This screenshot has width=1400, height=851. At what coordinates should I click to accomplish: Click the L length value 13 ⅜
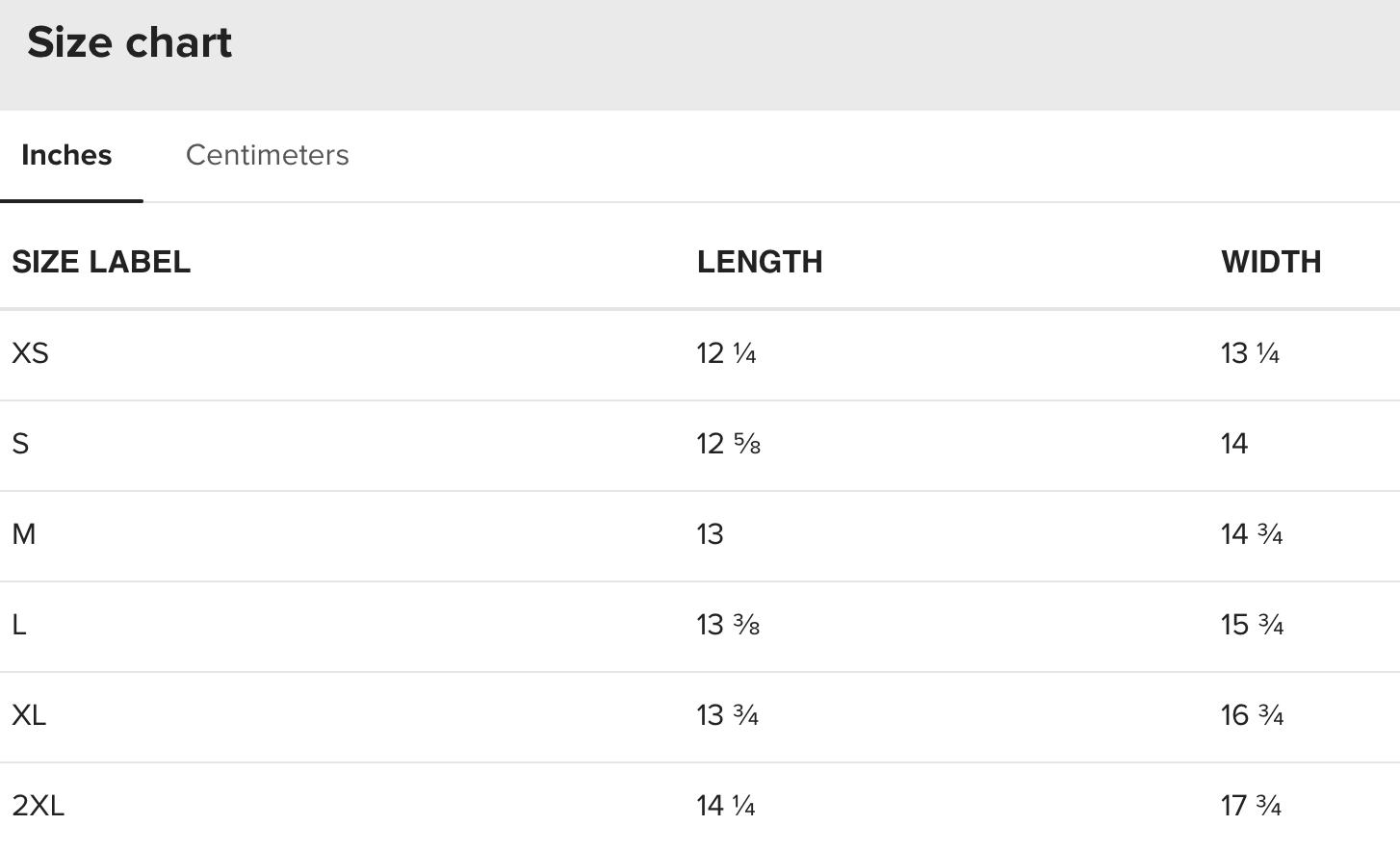[728, 625]
